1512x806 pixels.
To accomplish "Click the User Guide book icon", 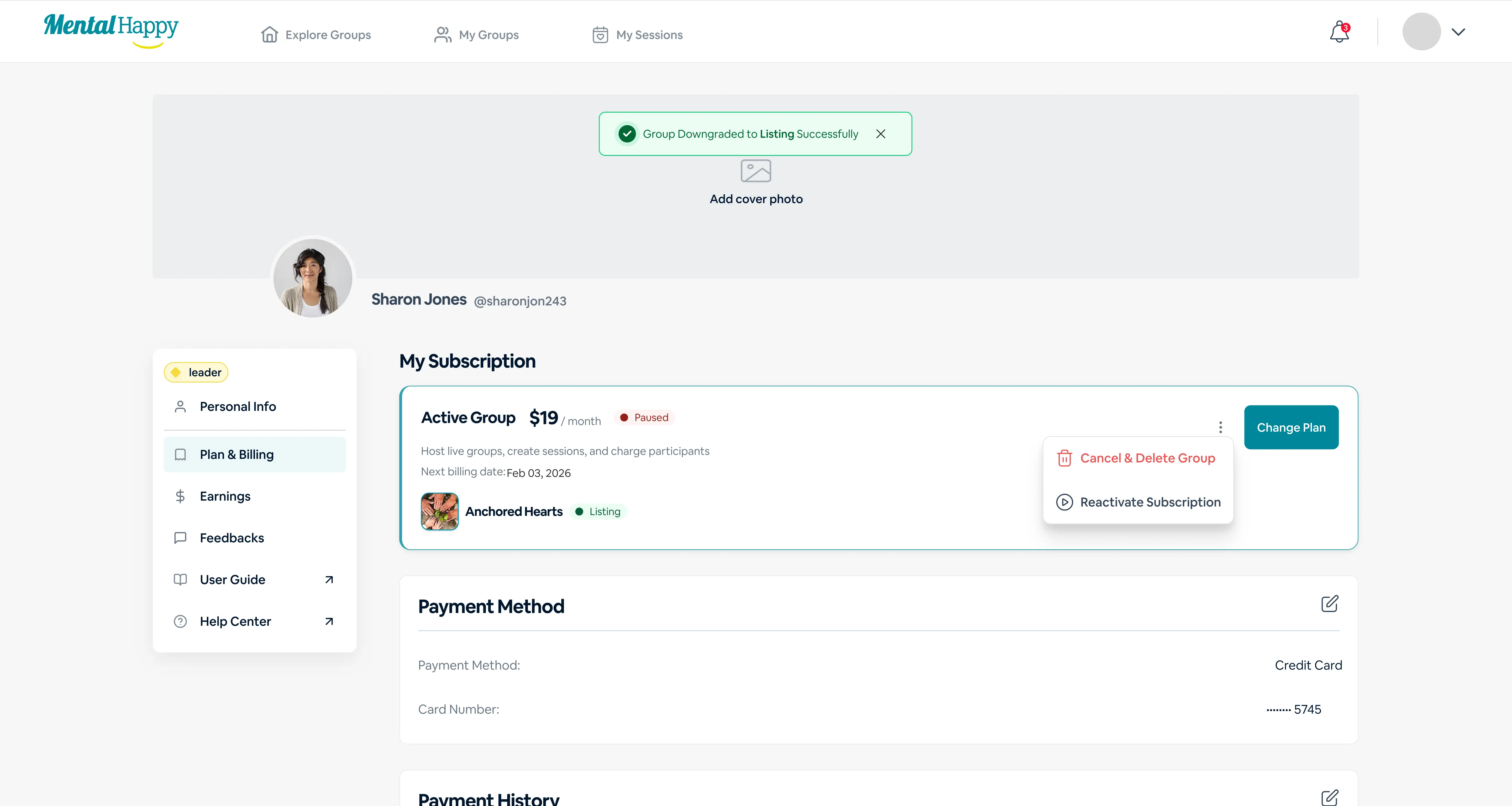I will [x=180, y=580].
